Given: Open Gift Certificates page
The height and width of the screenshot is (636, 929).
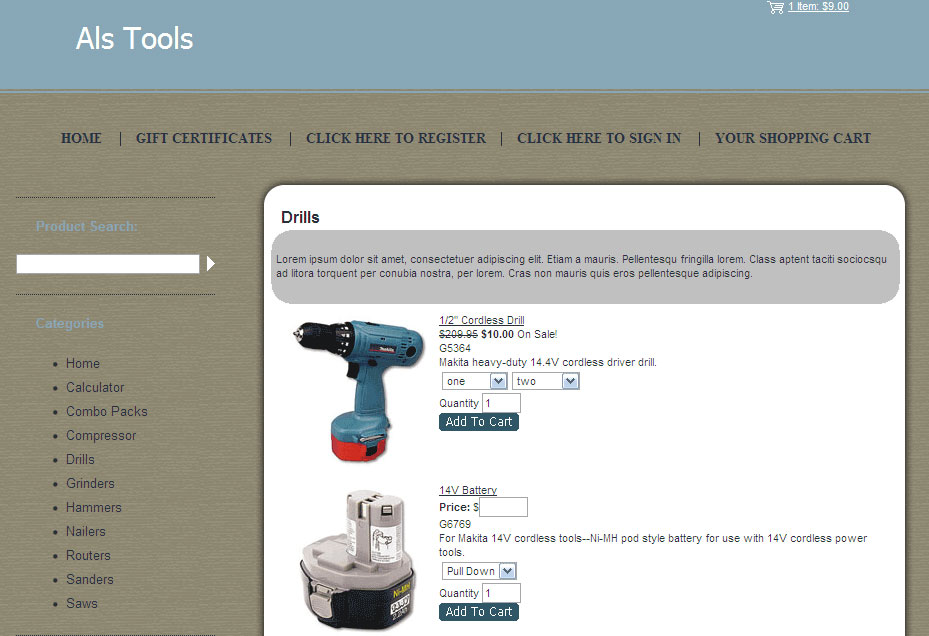Looking at the screenshot, I should [x=204, y=139].
